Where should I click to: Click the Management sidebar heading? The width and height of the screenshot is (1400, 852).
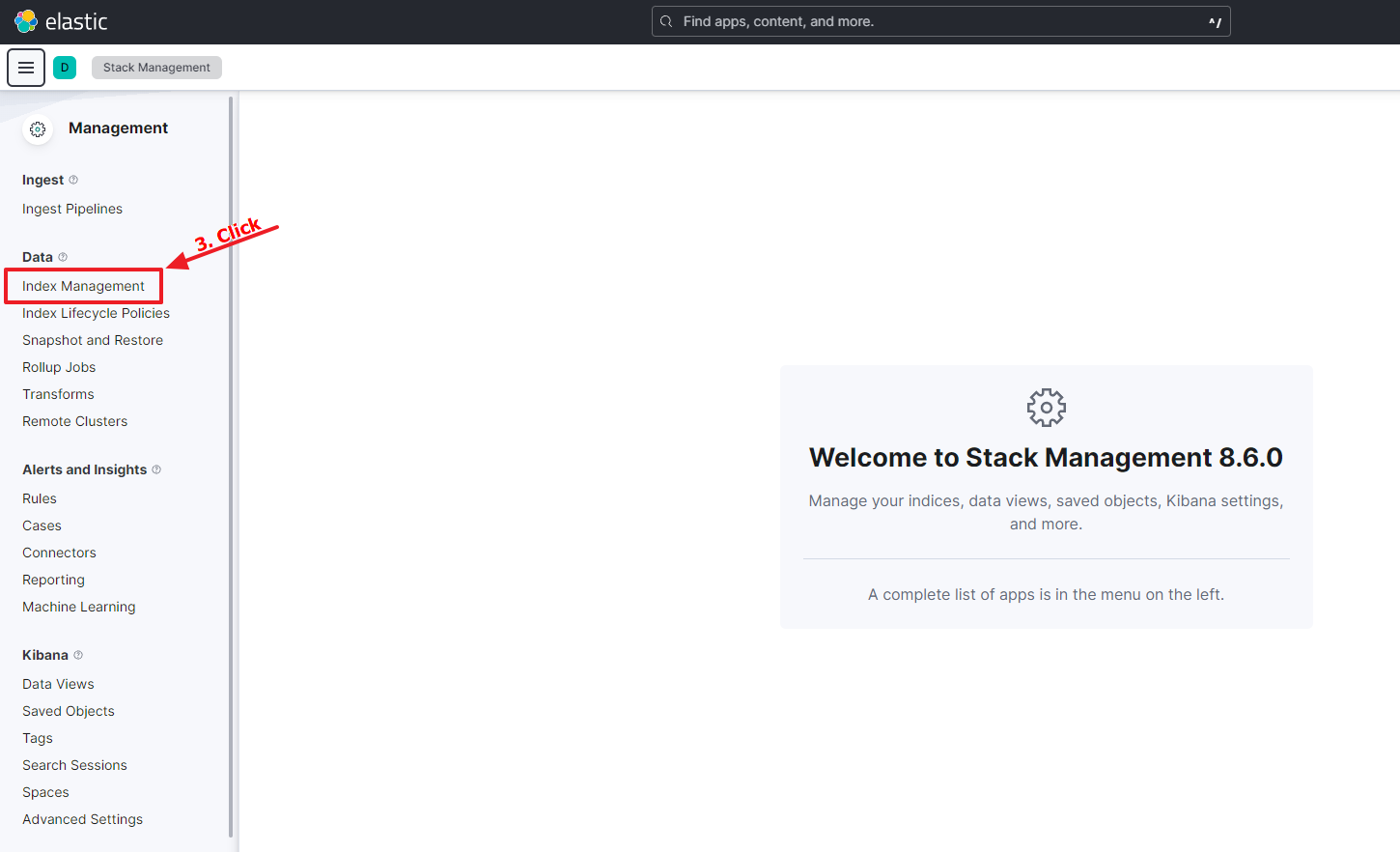pos(118,128)
